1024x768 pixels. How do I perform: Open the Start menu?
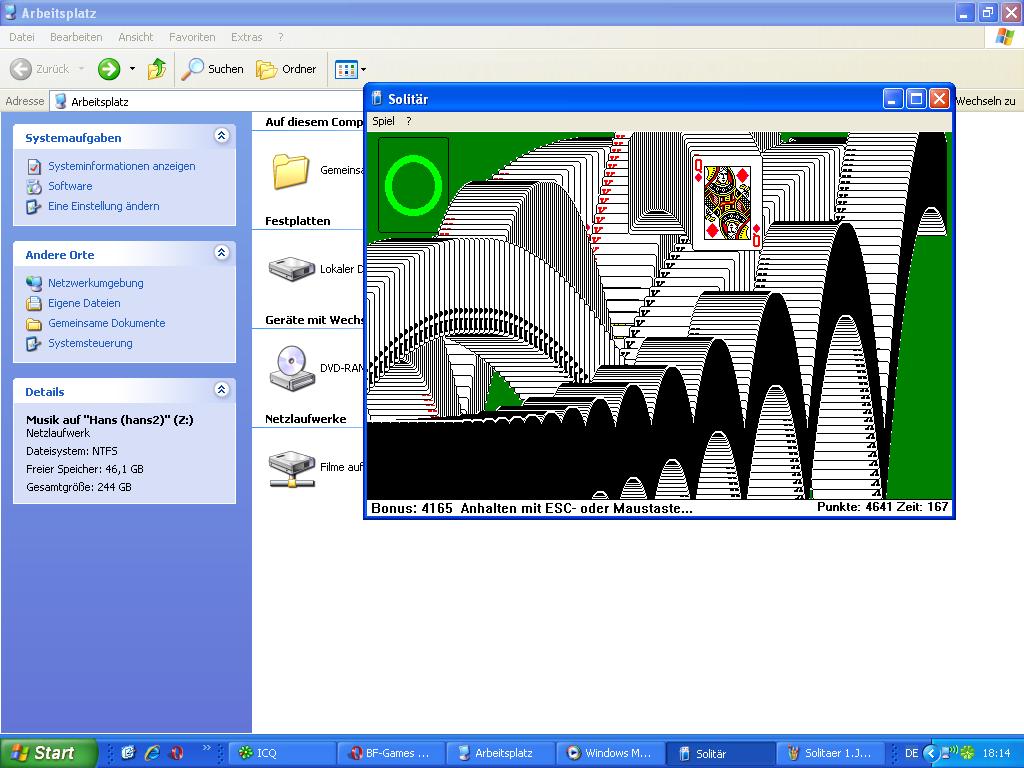[x=49, y=753]
